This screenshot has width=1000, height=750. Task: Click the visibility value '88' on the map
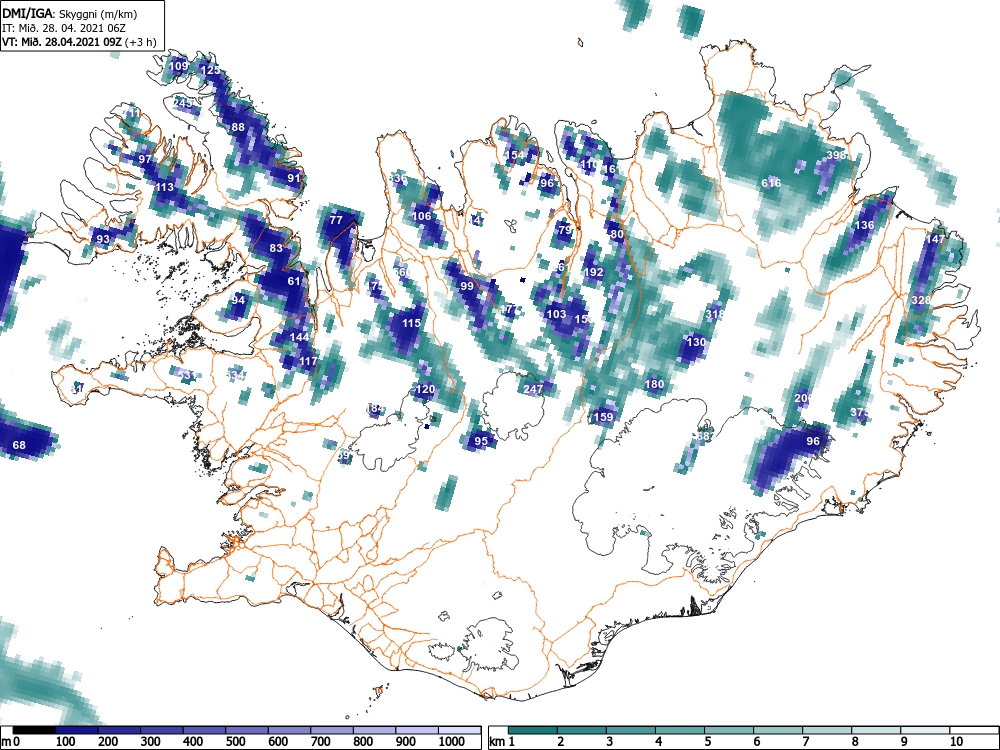click(238, 127)
